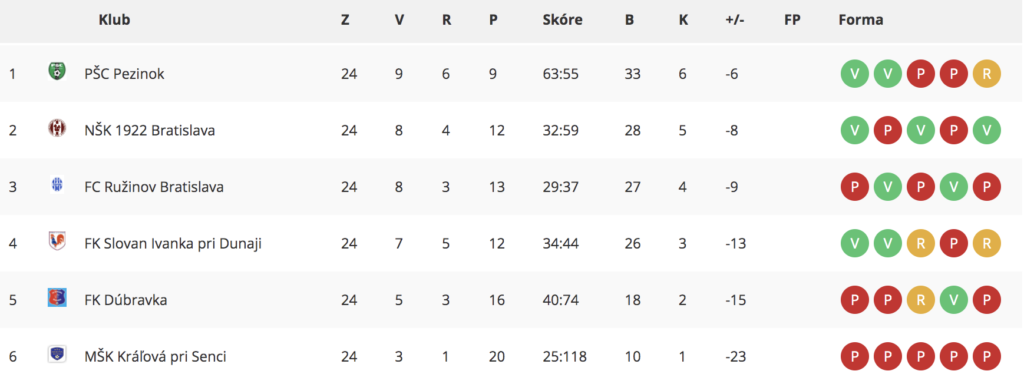Click the FK Dúbravka club crest
This screenshot has width=1024, height=384.
(x=57, y=298)
